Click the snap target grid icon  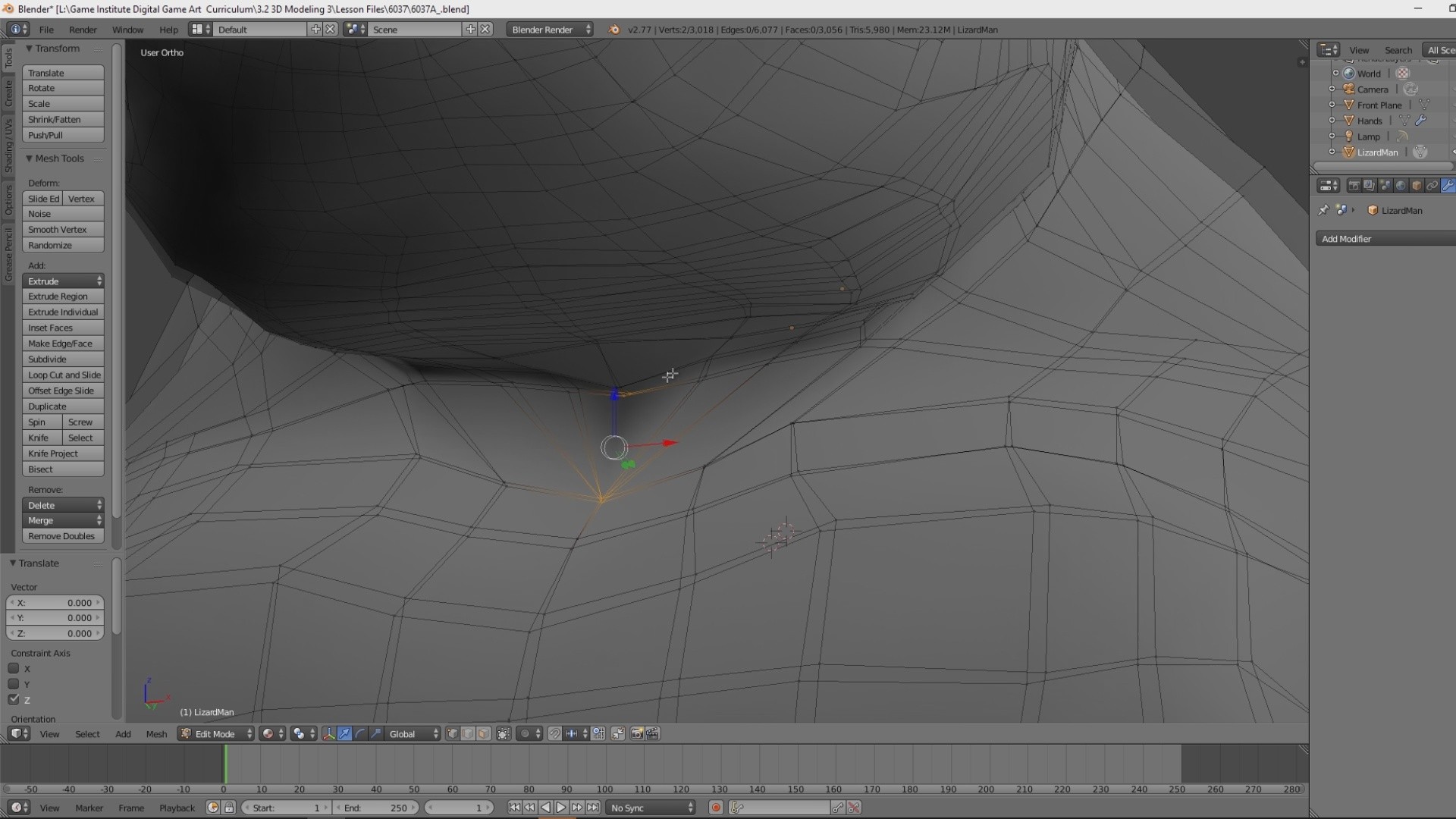coord(598,733)
